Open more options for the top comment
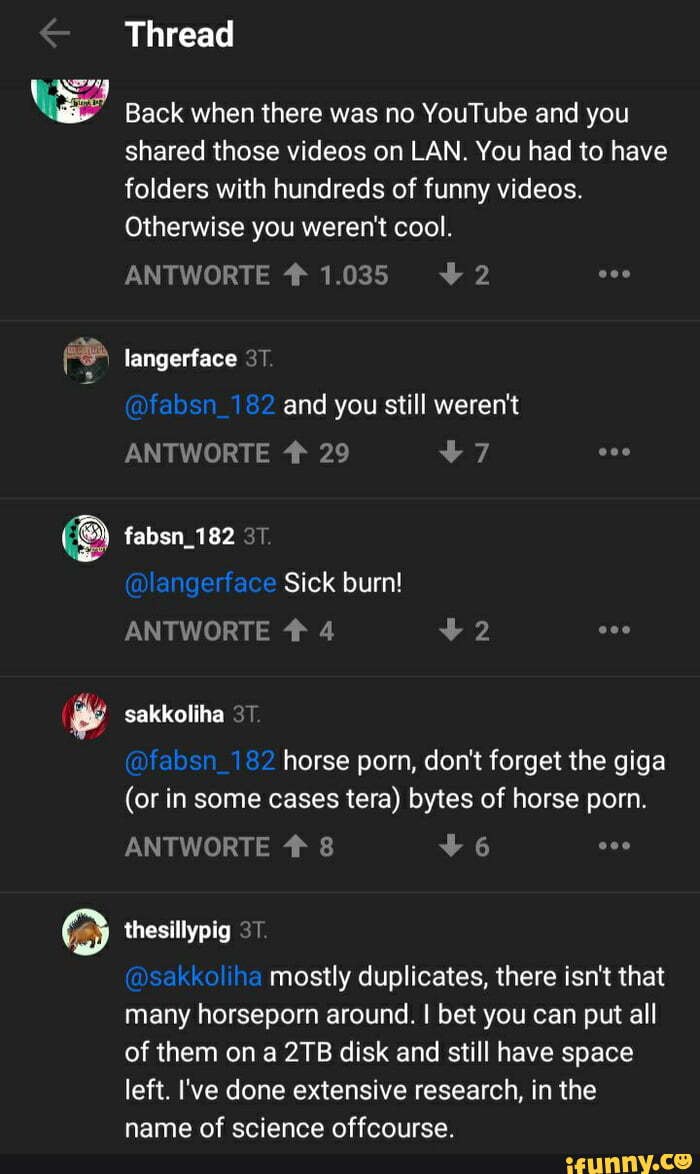 [611, 275]
